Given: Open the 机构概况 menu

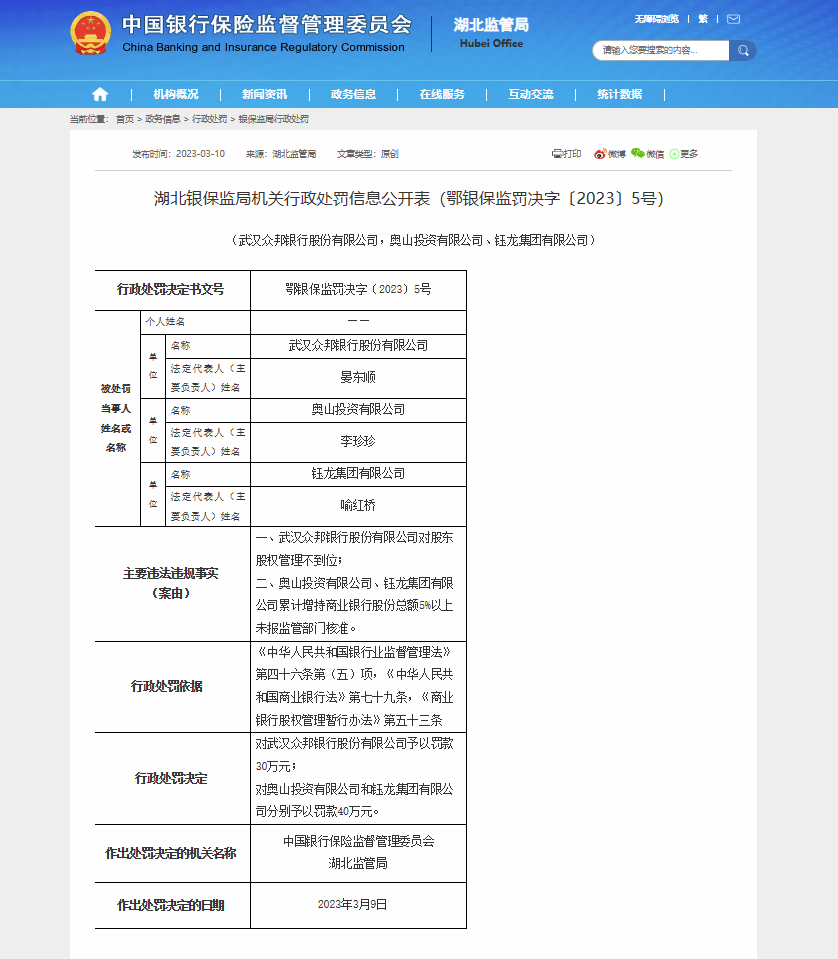Looking at the screenshot, I should click(176, 94).
